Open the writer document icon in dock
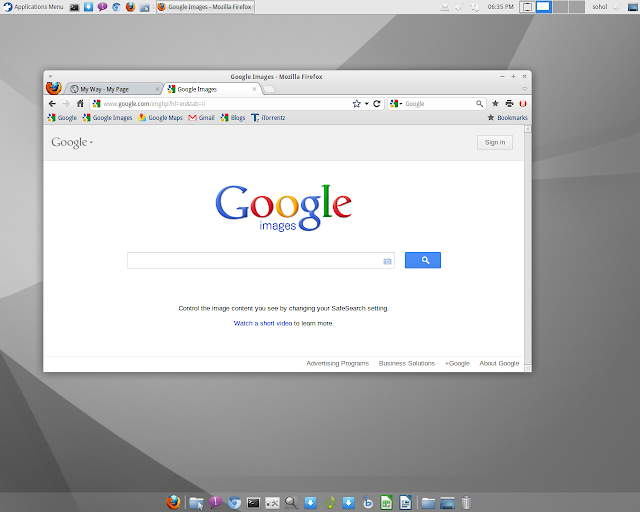640x512 pixels. point(405,503)
